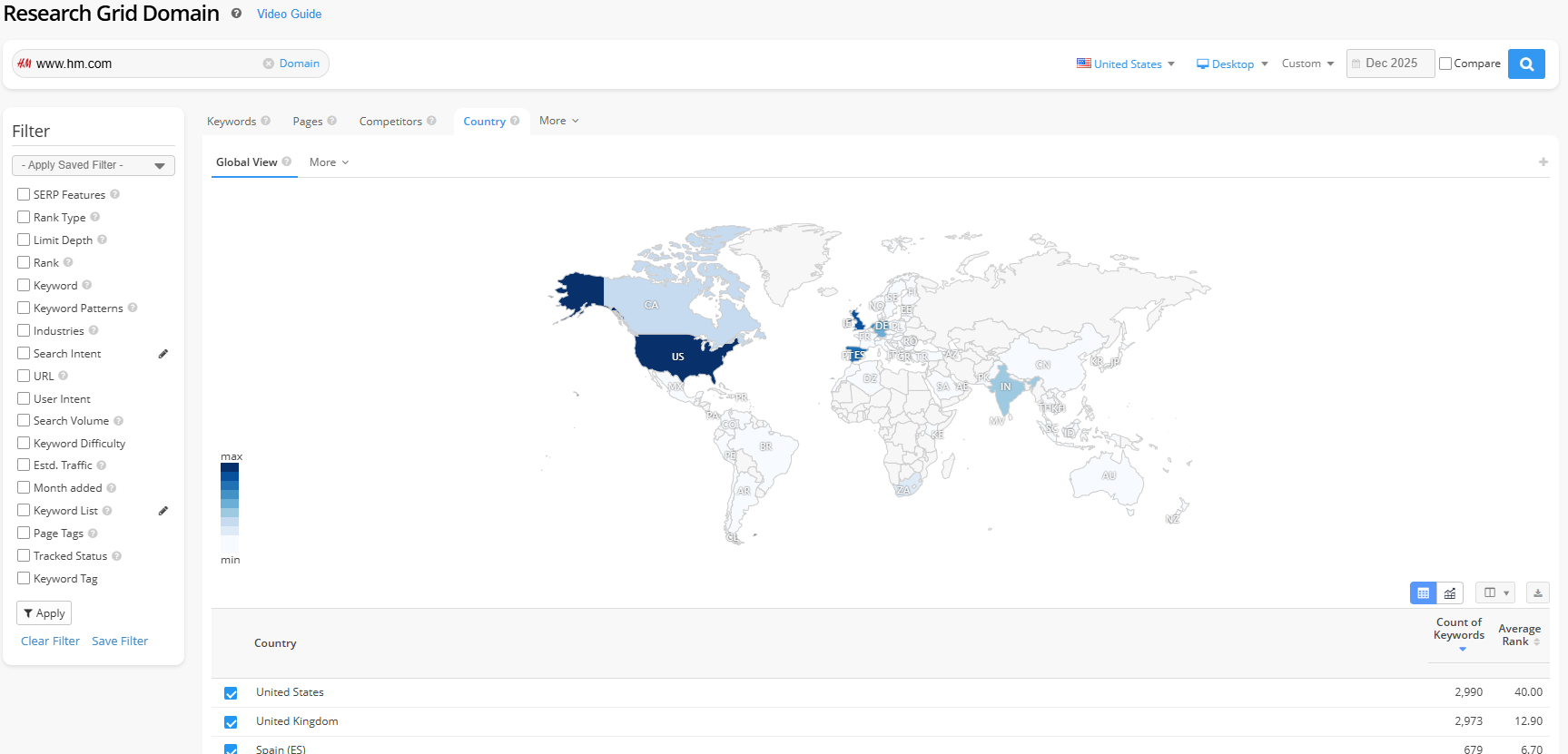Click the plus icon to add view
1568x754 pixels.
[1543, 162]
